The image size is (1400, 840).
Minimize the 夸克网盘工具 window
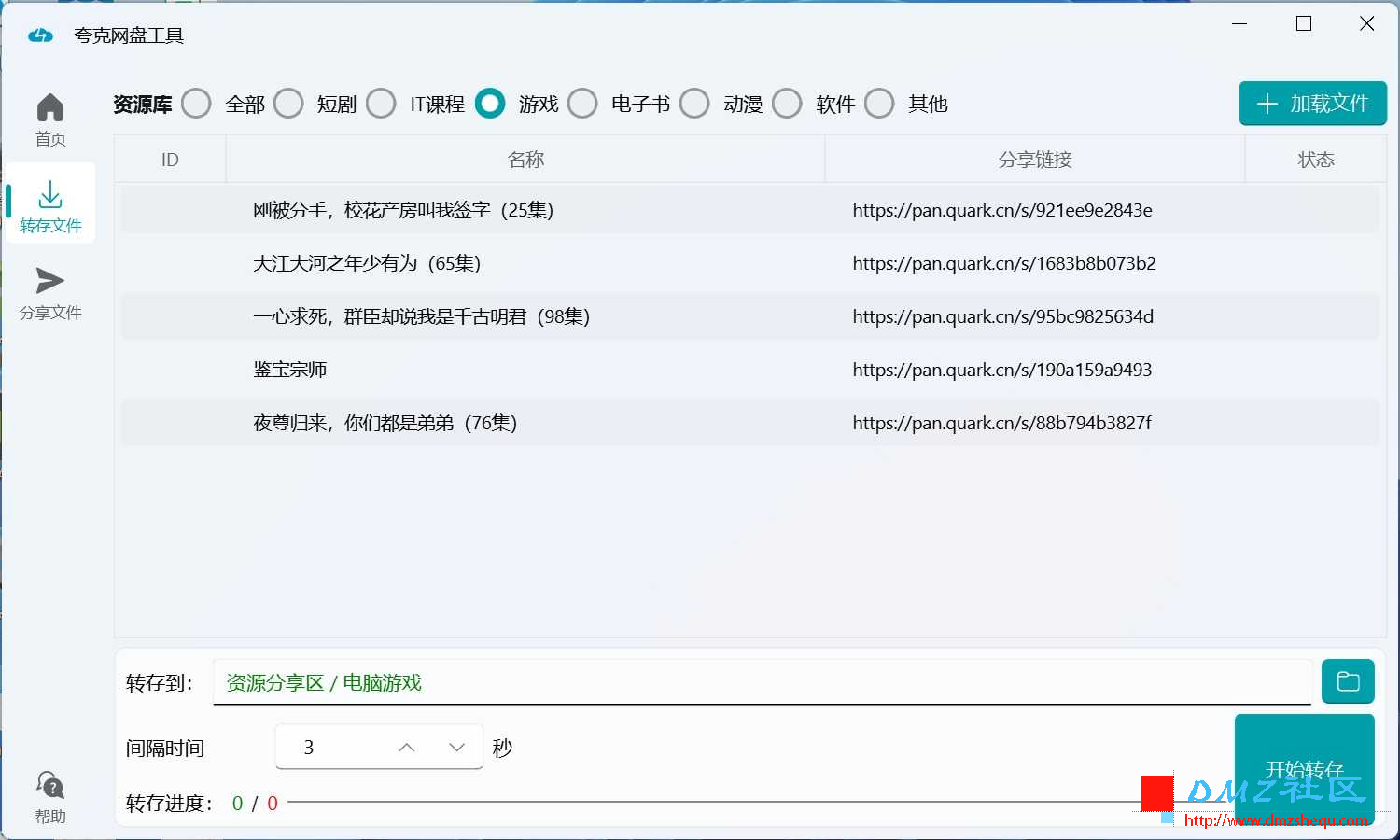point(1239,24)
